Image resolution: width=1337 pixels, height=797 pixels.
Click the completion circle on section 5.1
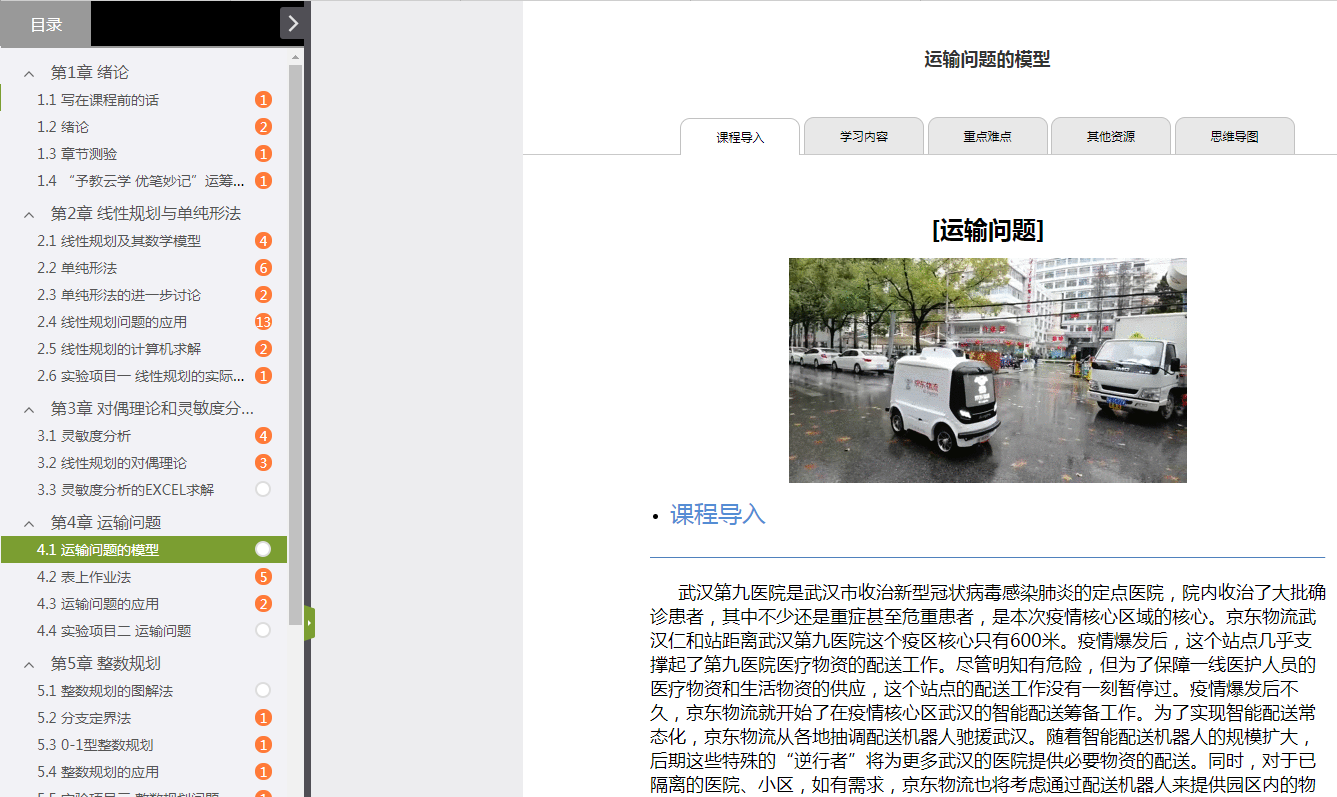[263, 690]
